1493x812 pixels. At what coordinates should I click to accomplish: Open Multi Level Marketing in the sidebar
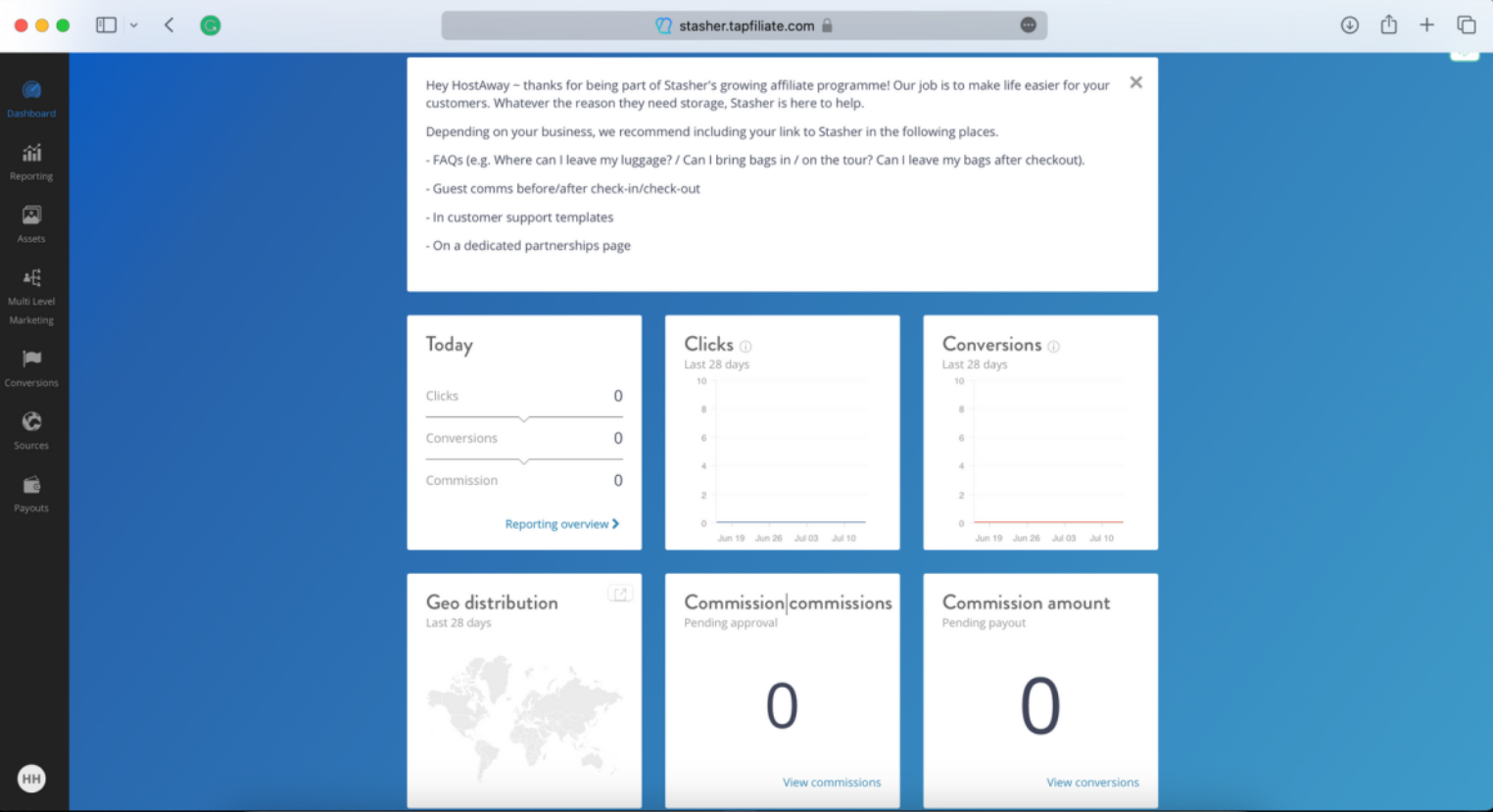click(x=31, y=297)
